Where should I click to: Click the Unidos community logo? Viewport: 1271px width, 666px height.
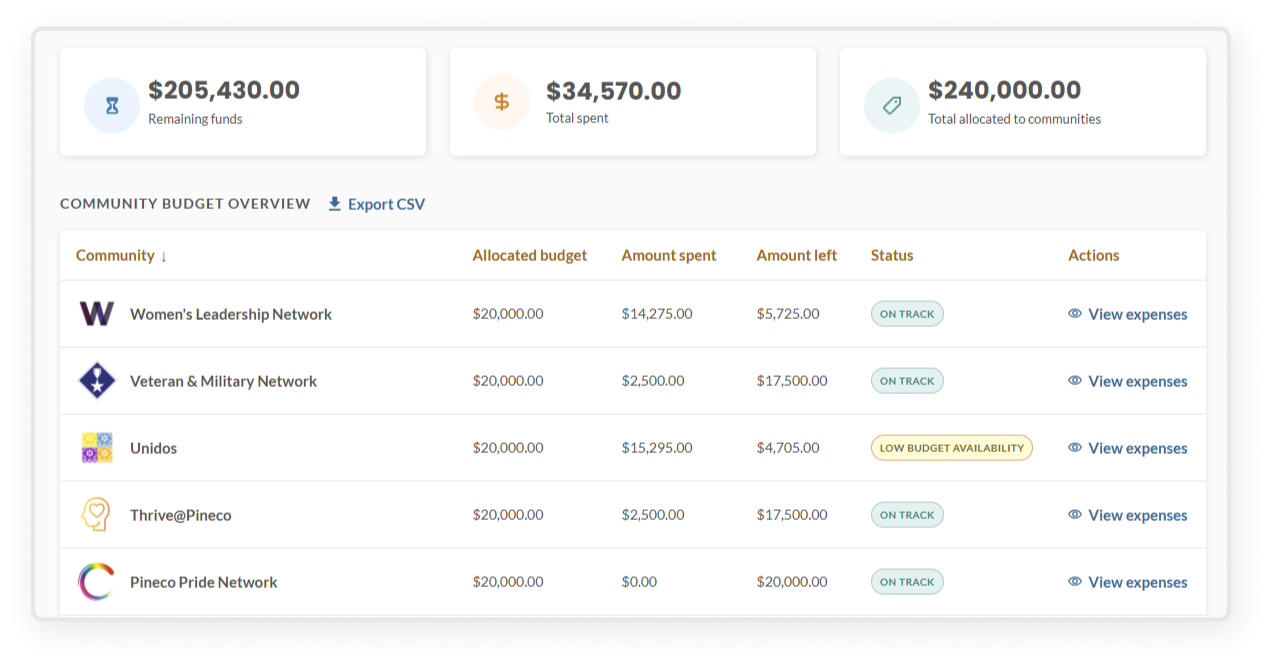point(97,448)
